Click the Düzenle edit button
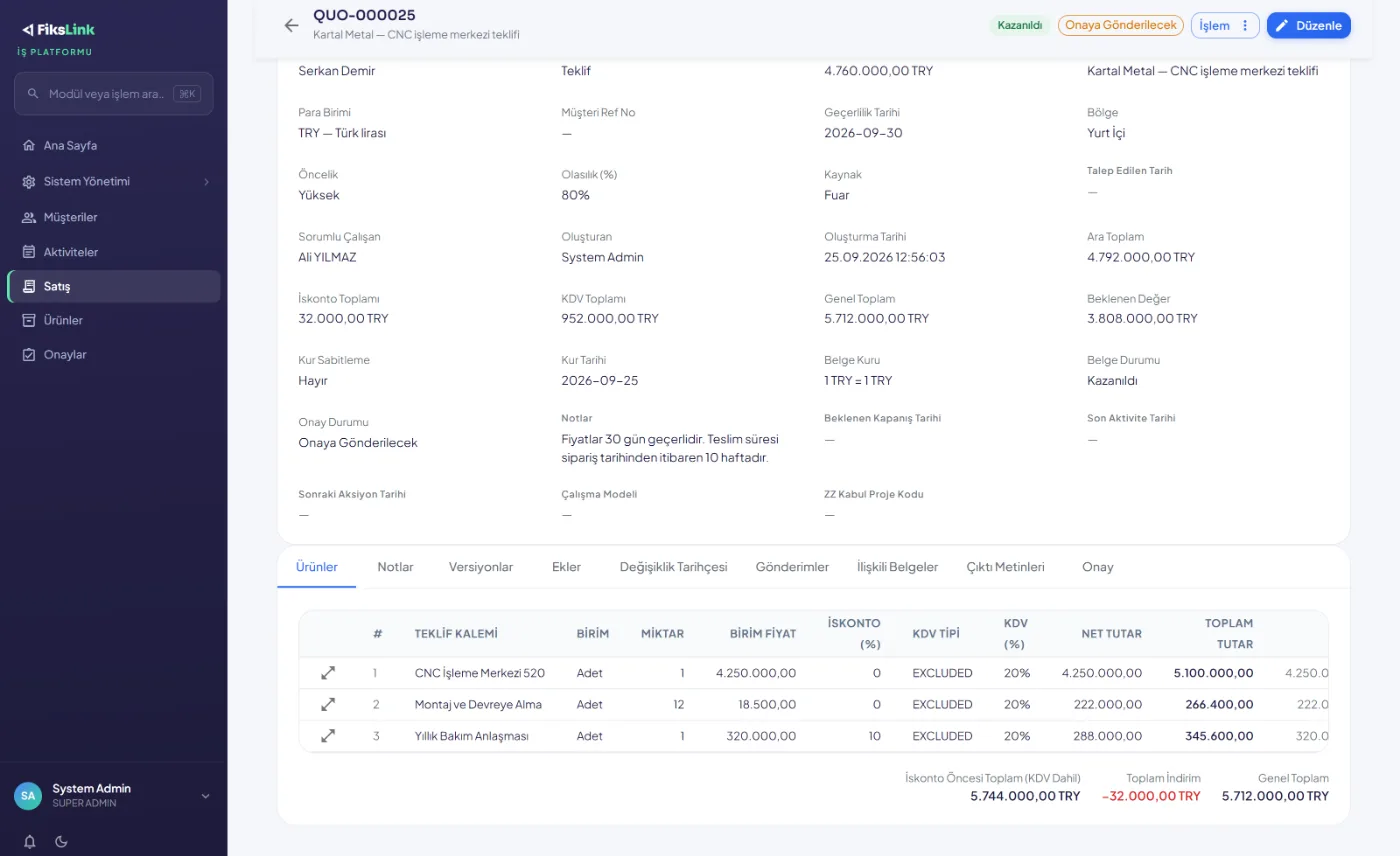The height and width of the screenshot is (856, 1400). [1309, 25]
